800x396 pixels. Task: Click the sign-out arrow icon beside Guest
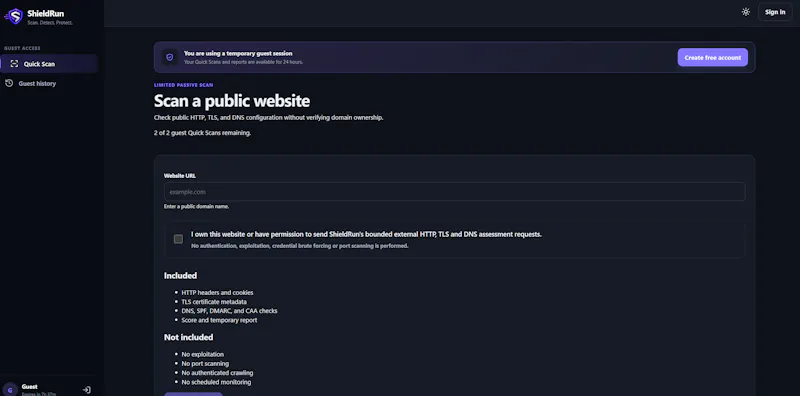(x=87, y=390)
